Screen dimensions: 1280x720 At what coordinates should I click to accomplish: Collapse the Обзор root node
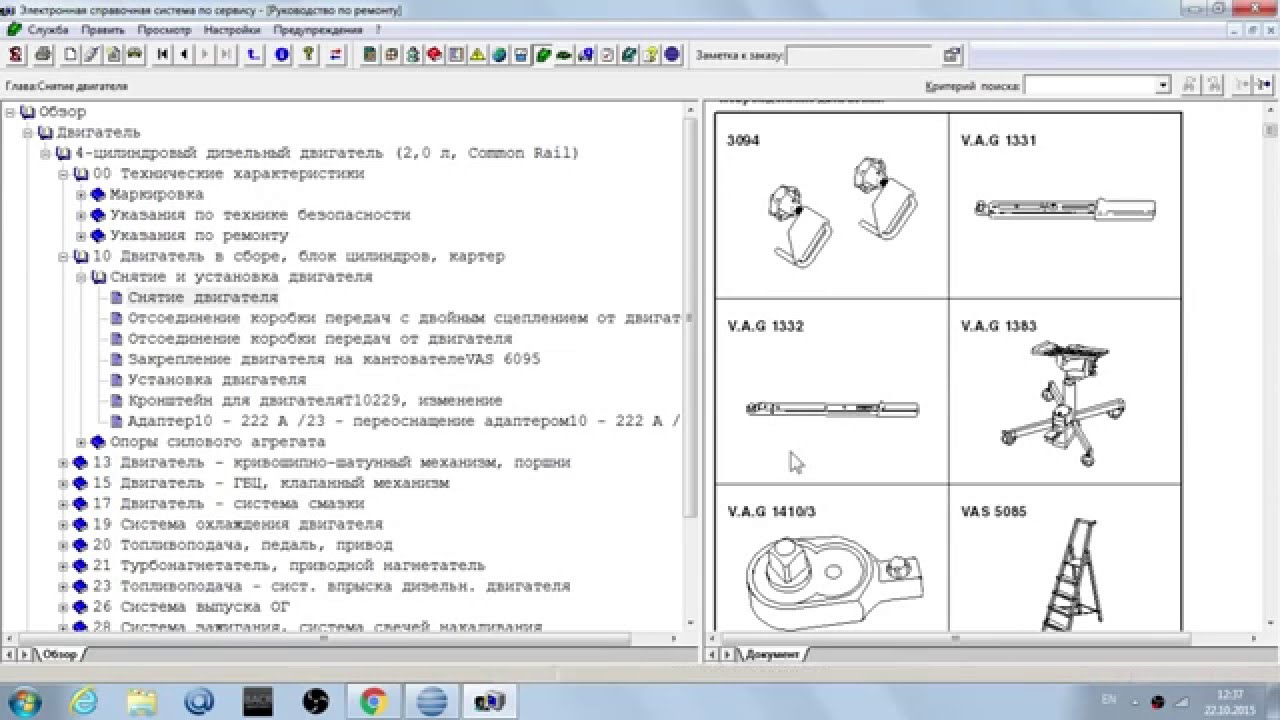click(x=10, y=112)
